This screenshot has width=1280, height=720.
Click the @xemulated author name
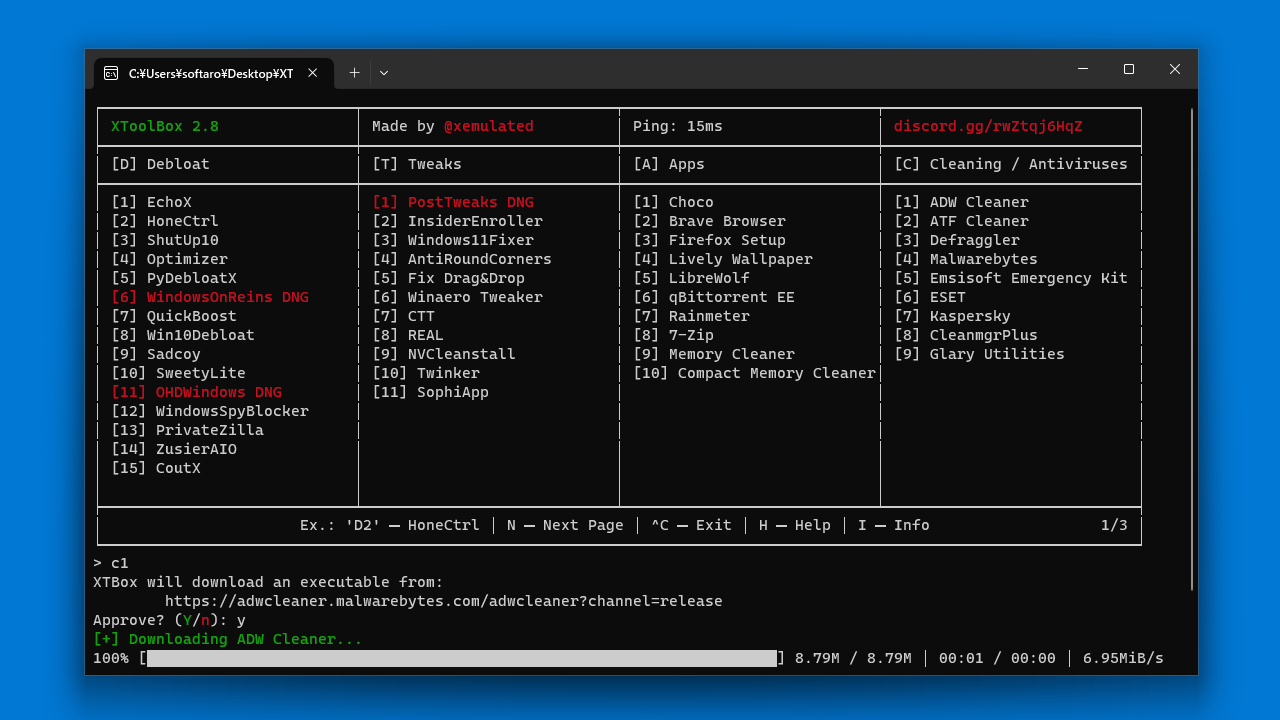pos(489,126)
